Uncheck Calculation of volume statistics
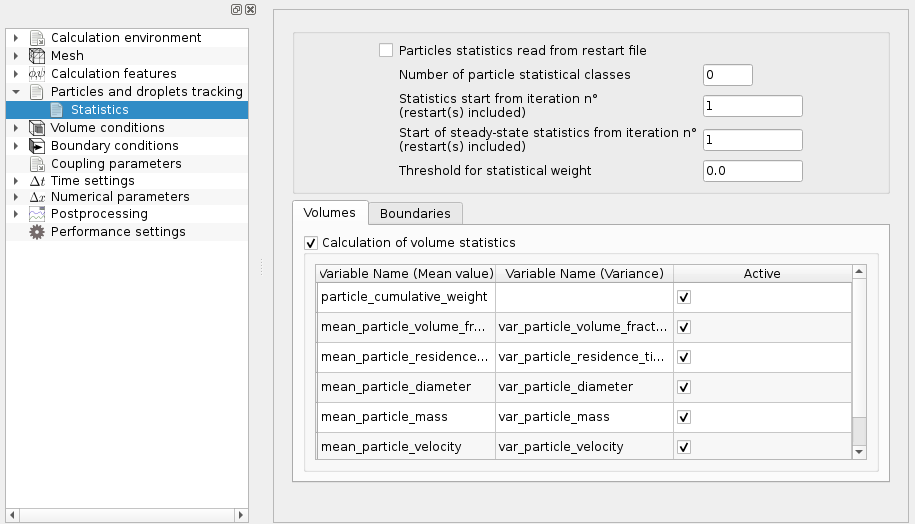This screenshot has height=524, width=915. [311, 243]
